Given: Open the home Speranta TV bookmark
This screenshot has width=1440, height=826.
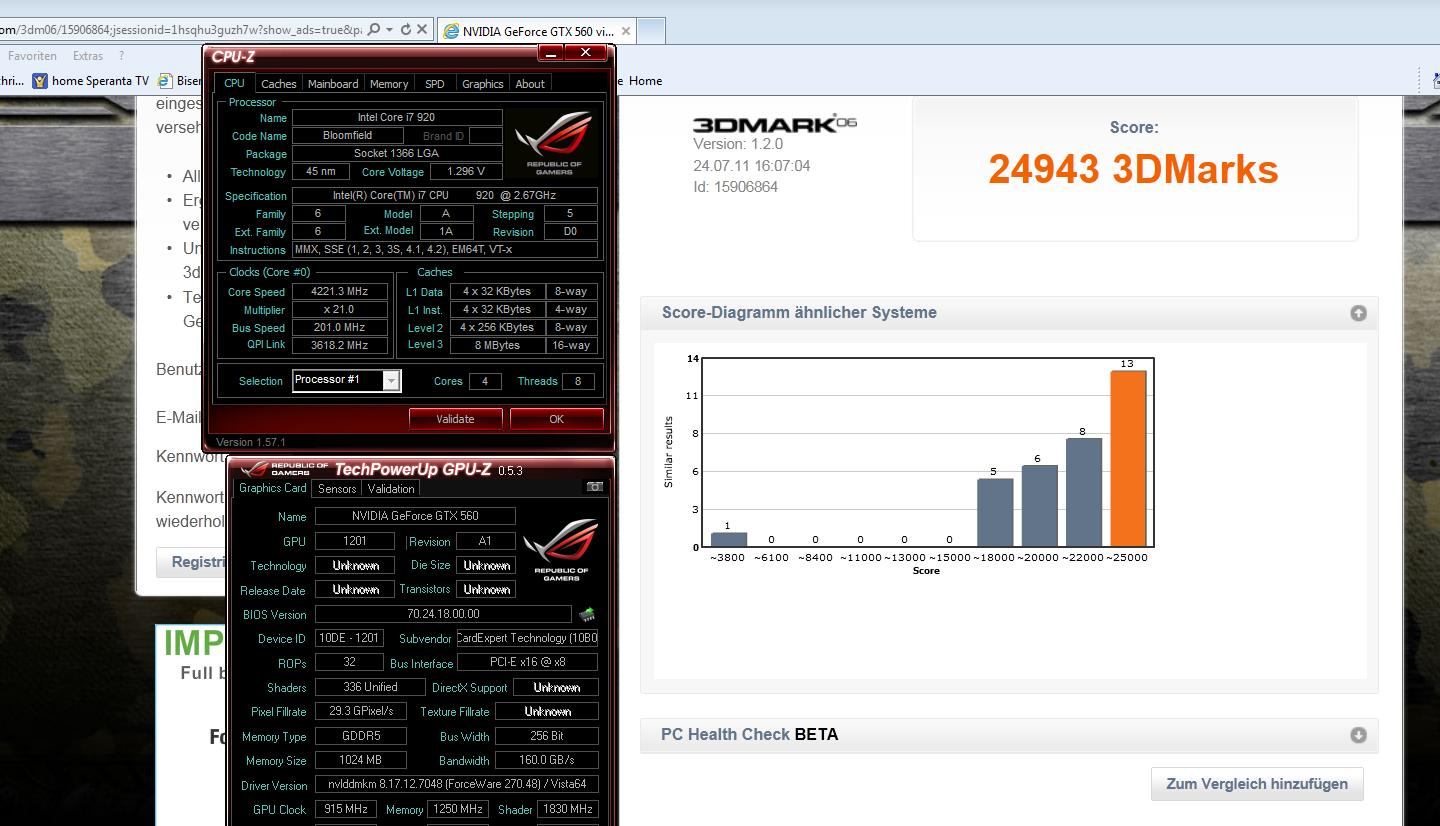Looking at the screenshot, I should pos(90,81).
